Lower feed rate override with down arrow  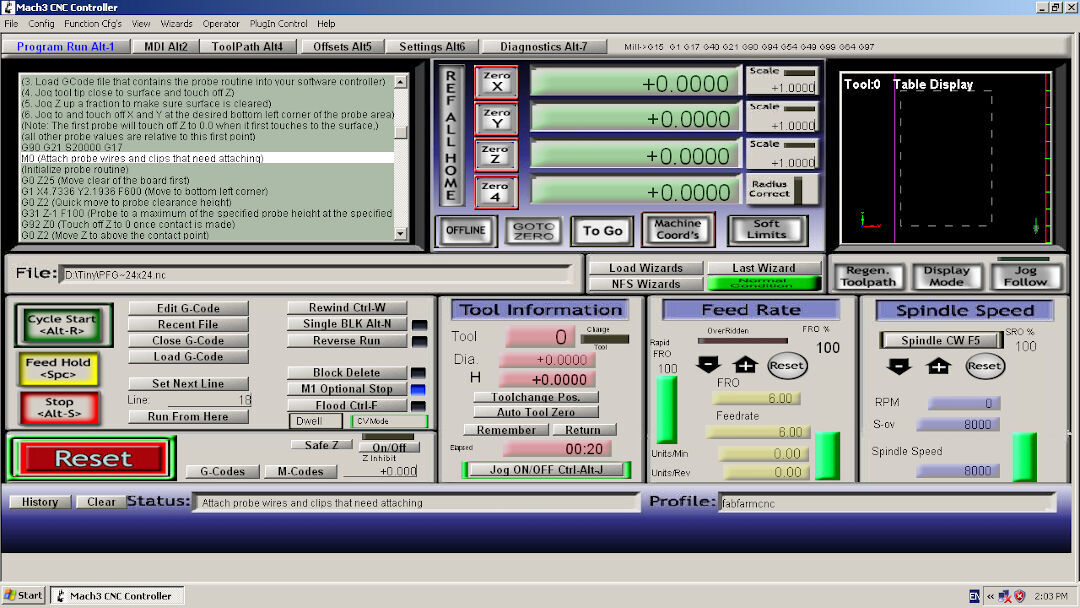708,364
